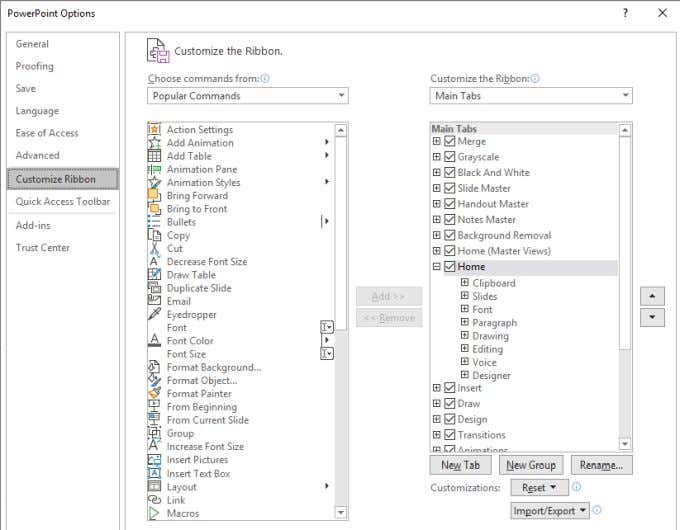Select the Macros play icon
This screenshot has height=530, width=680.
[x=154, y=513]
